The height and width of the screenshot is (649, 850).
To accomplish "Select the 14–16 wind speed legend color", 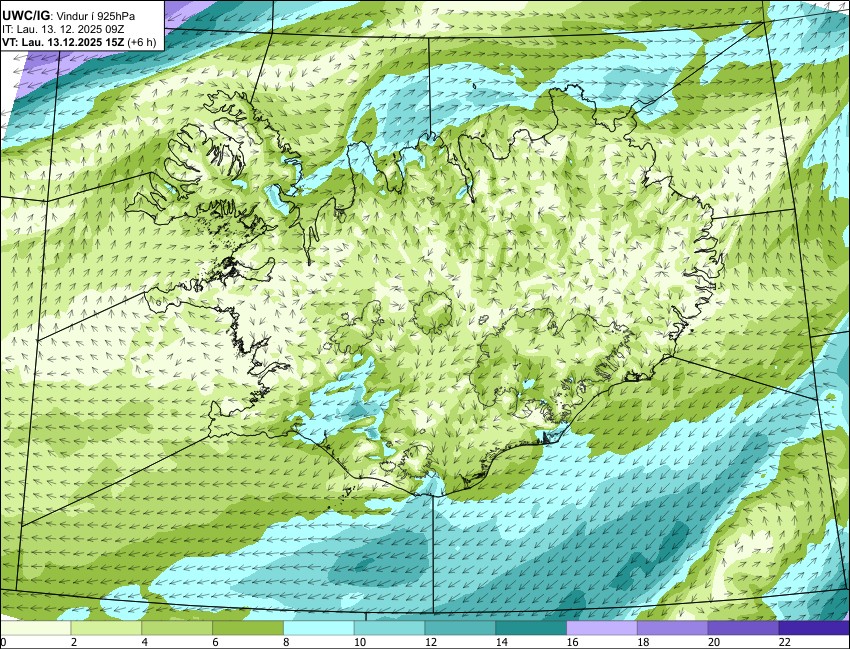I will click(531, 628).
